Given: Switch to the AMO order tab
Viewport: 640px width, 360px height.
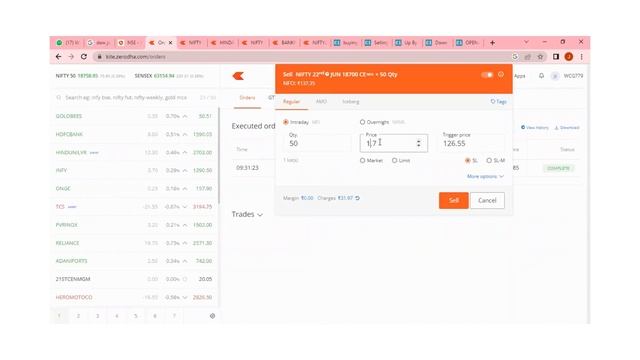Looking at the screenshot, I should 321,102.
